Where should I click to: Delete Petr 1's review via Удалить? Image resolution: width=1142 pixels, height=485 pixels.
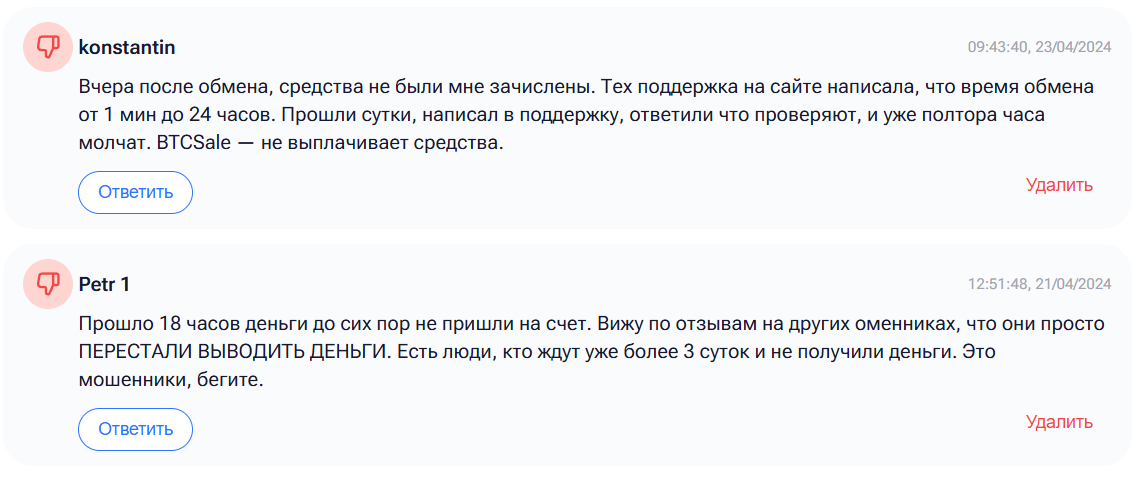[1059, 422]
